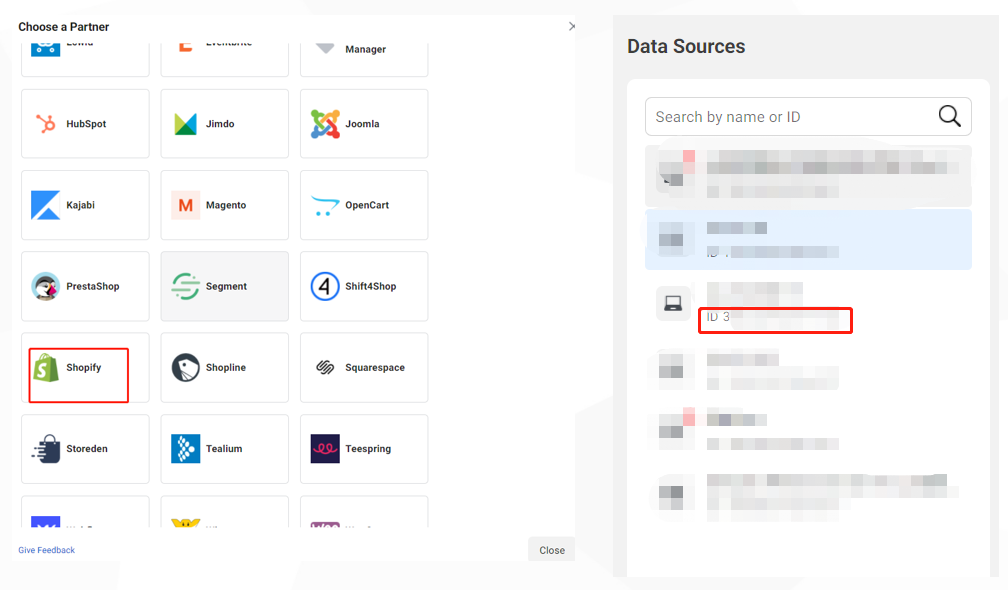Click the OpenCart label text
The height and width of the screenshot is (590, 1008).
(x=367, y=205)
